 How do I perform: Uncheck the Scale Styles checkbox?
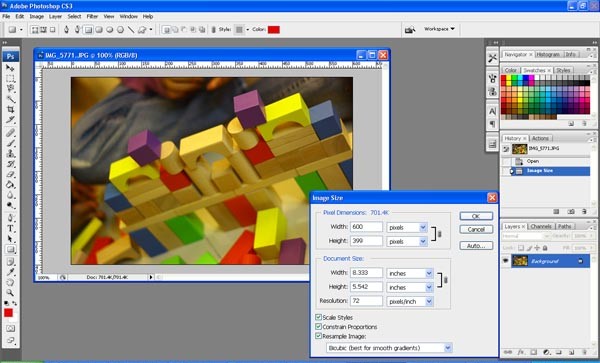click(x=318, y=317)
